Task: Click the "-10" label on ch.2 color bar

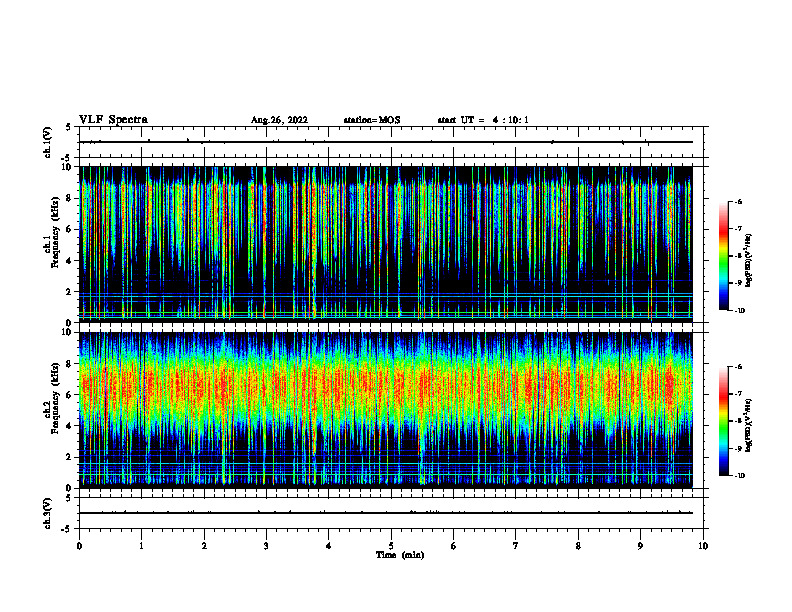Action: coord(739,476)
